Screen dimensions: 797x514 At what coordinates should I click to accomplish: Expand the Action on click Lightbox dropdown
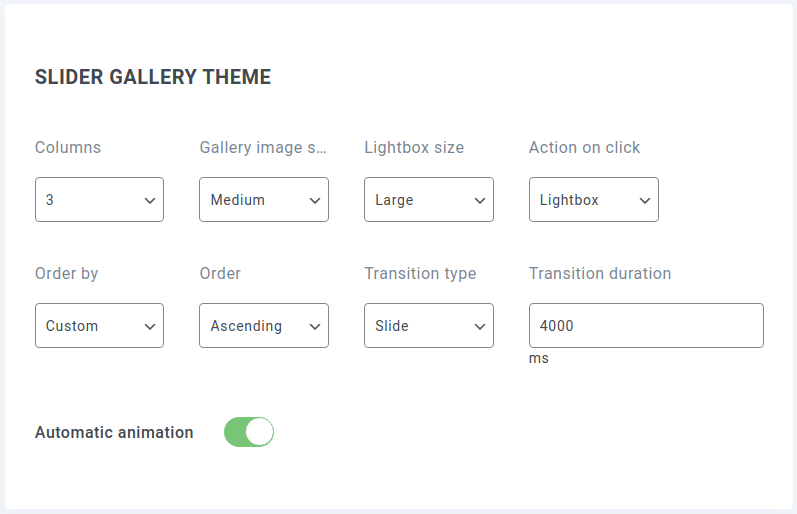593,200
